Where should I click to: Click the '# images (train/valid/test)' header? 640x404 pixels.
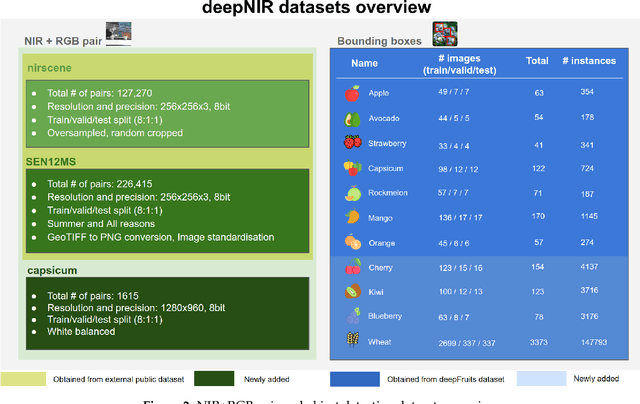coord(460,64)
